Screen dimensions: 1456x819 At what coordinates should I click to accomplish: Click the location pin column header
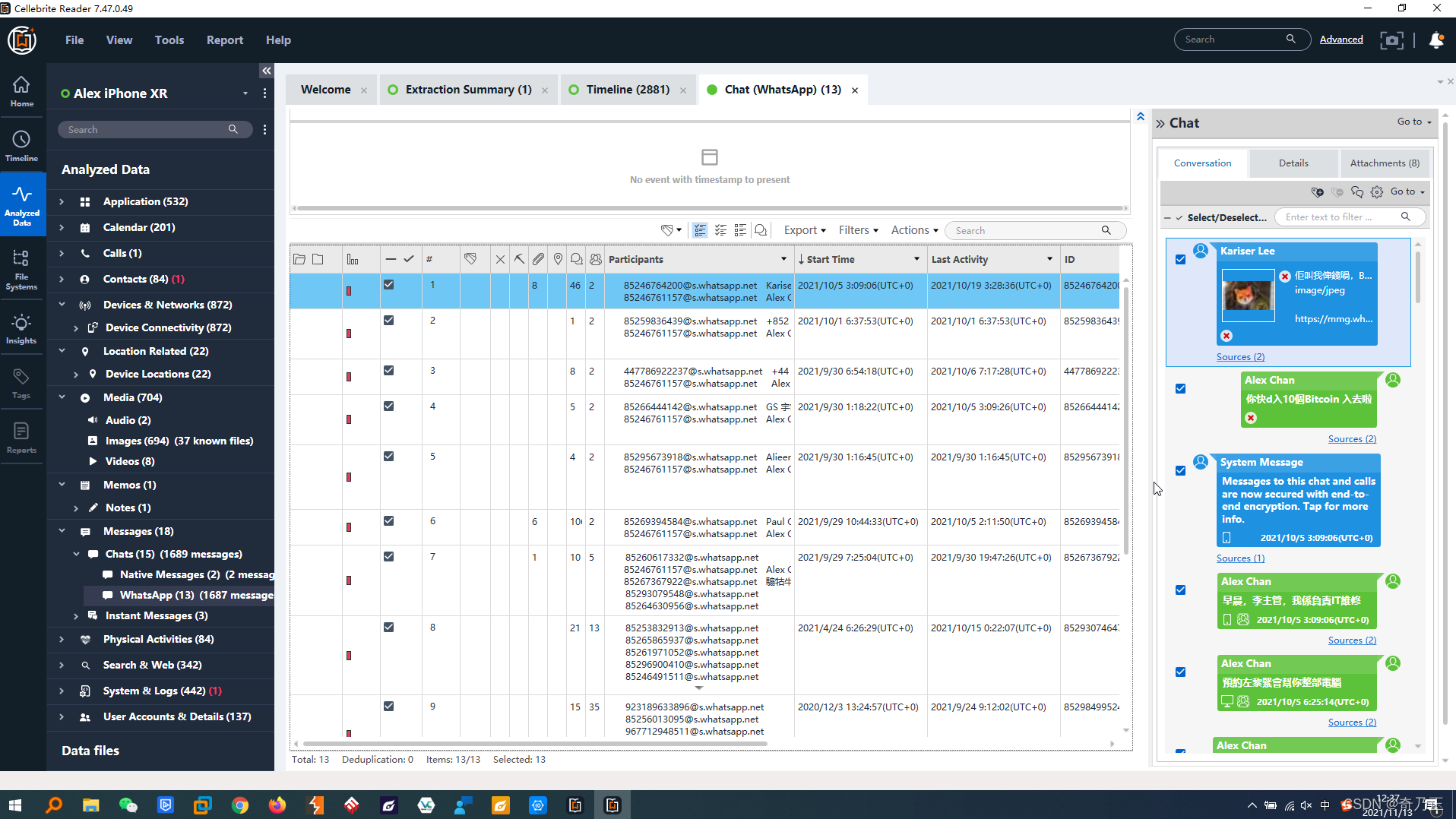pyautogui.click(x=558, y=259)
